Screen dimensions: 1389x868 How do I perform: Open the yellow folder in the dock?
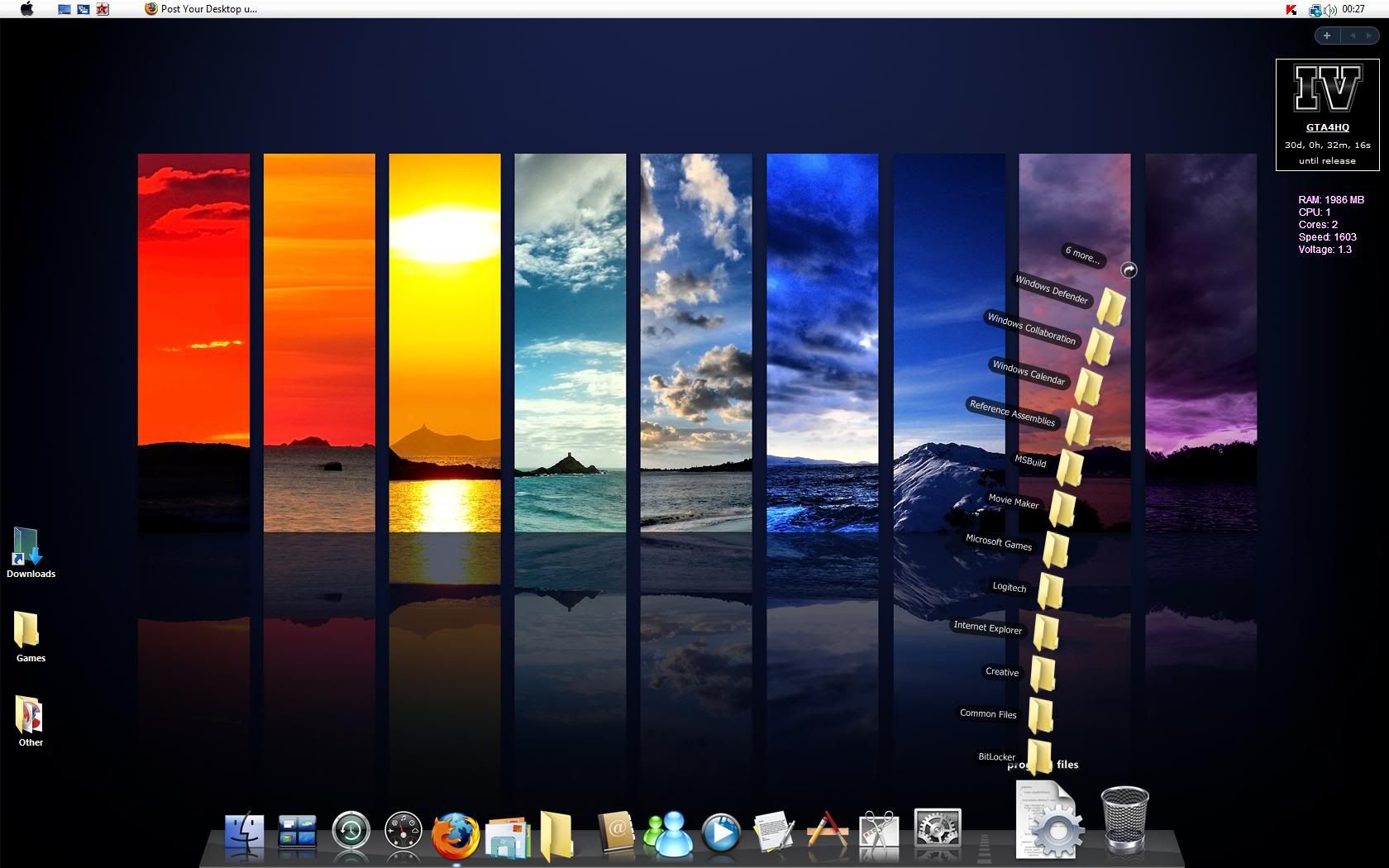pos(557,835)
